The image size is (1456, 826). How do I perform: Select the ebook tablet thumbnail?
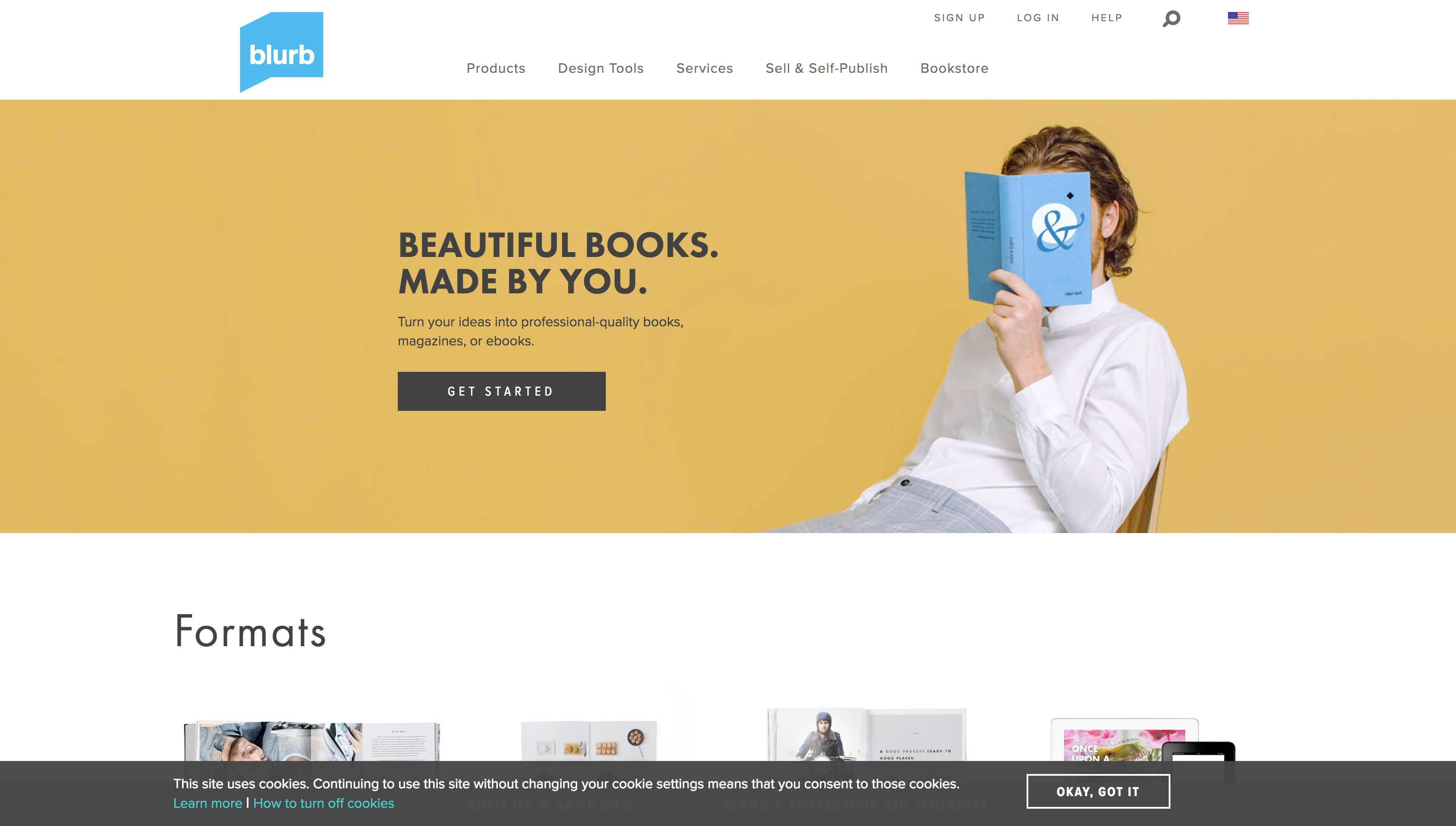point(1142,740)
